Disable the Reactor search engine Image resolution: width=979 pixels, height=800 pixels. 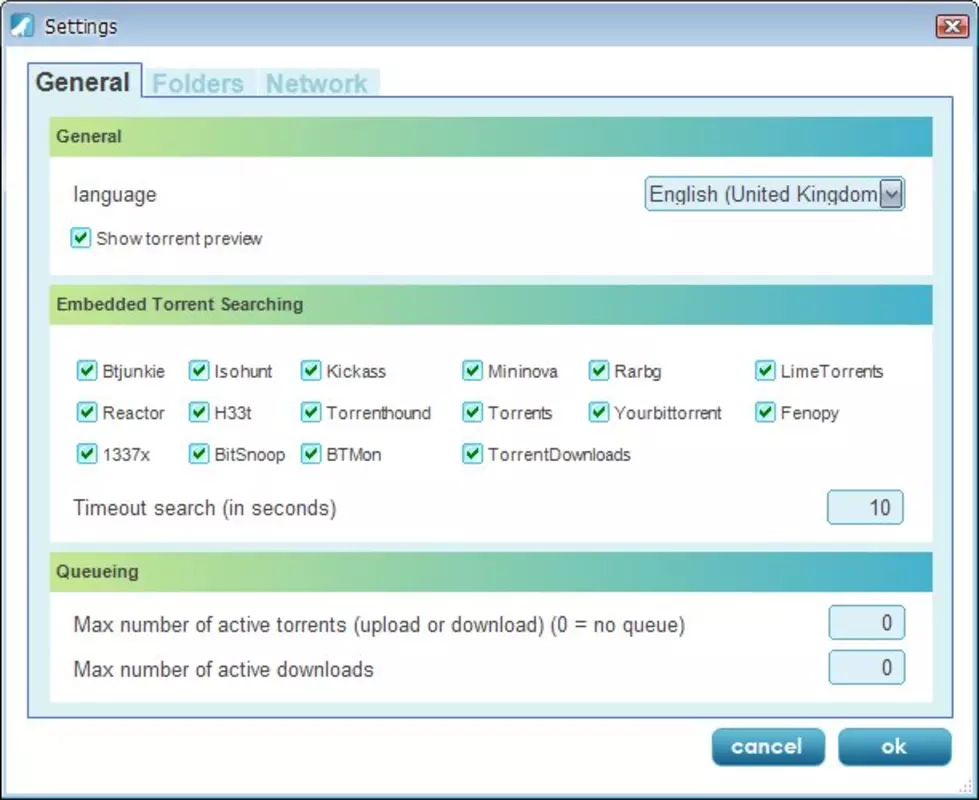click(x=87, y=412)
